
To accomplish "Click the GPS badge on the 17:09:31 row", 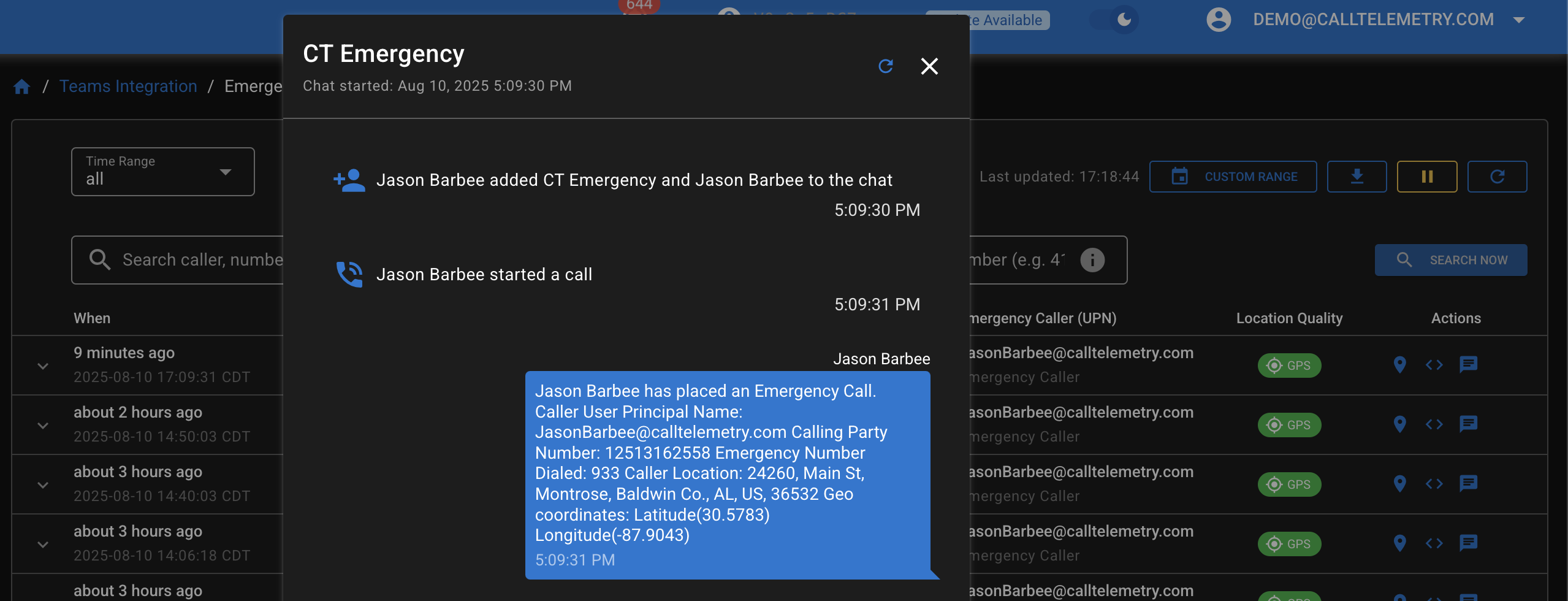I will [x=1289, y=366].
